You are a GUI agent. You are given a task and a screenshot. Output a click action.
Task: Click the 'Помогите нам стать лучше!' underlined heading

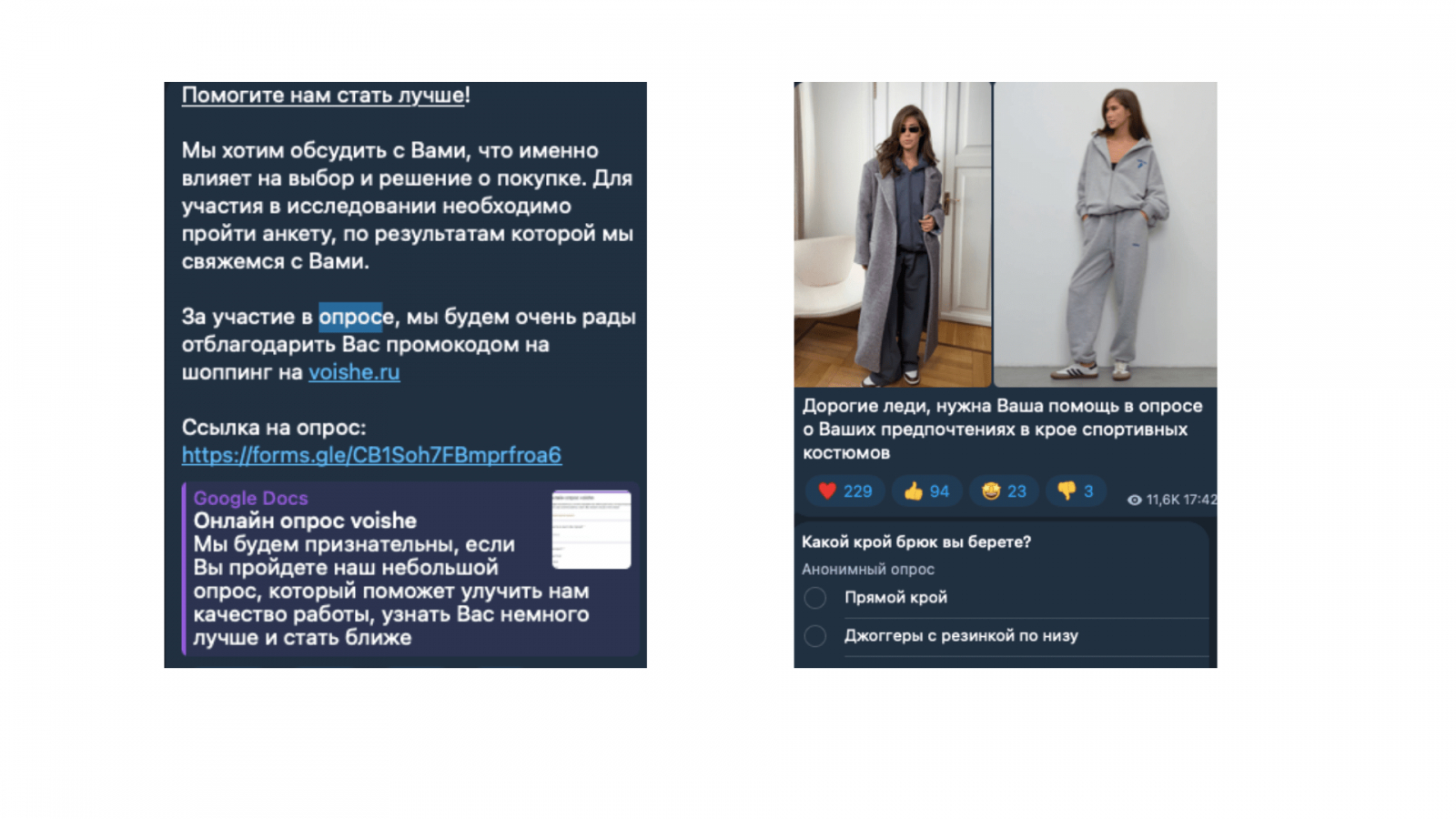tap(326, 96)
